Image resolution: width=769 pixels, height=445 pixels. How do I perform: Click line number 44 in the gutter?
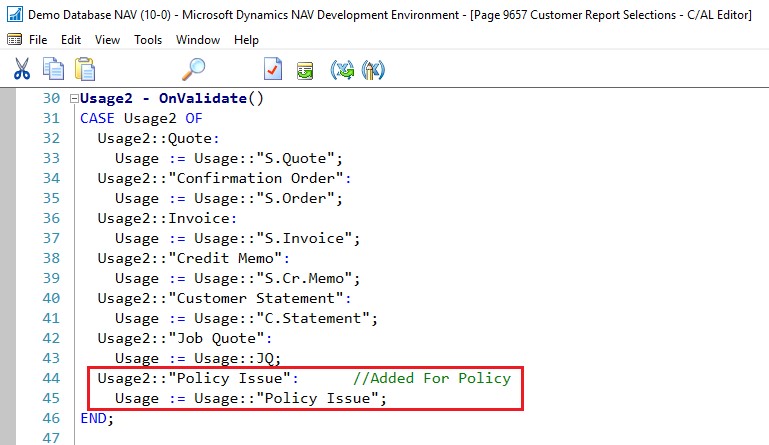[50, 378]
